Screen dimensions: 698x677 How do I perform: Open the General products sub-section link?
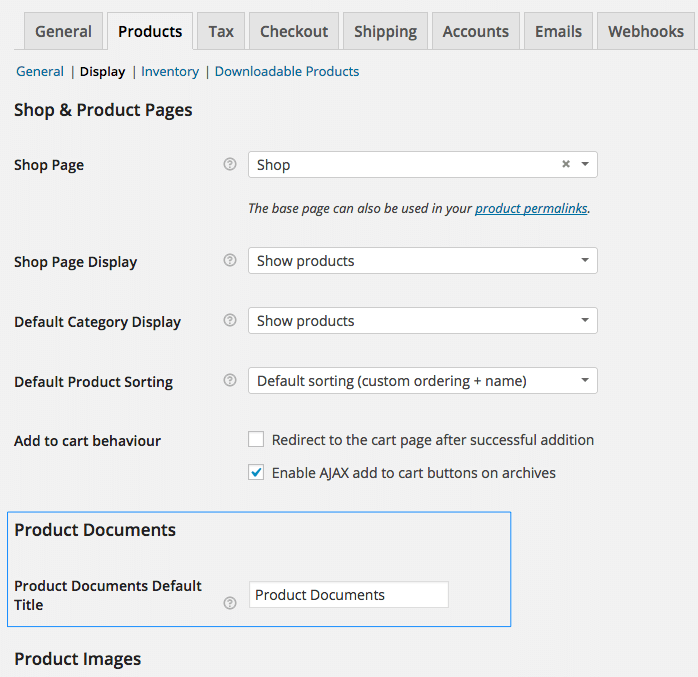[40, 72]
